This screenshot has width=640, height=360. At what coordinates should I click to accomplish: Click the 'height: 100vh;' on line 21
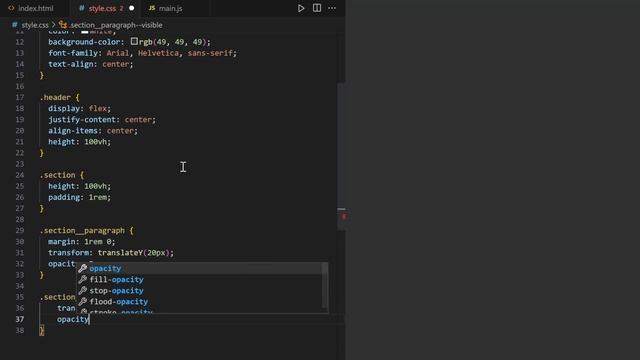79,141
